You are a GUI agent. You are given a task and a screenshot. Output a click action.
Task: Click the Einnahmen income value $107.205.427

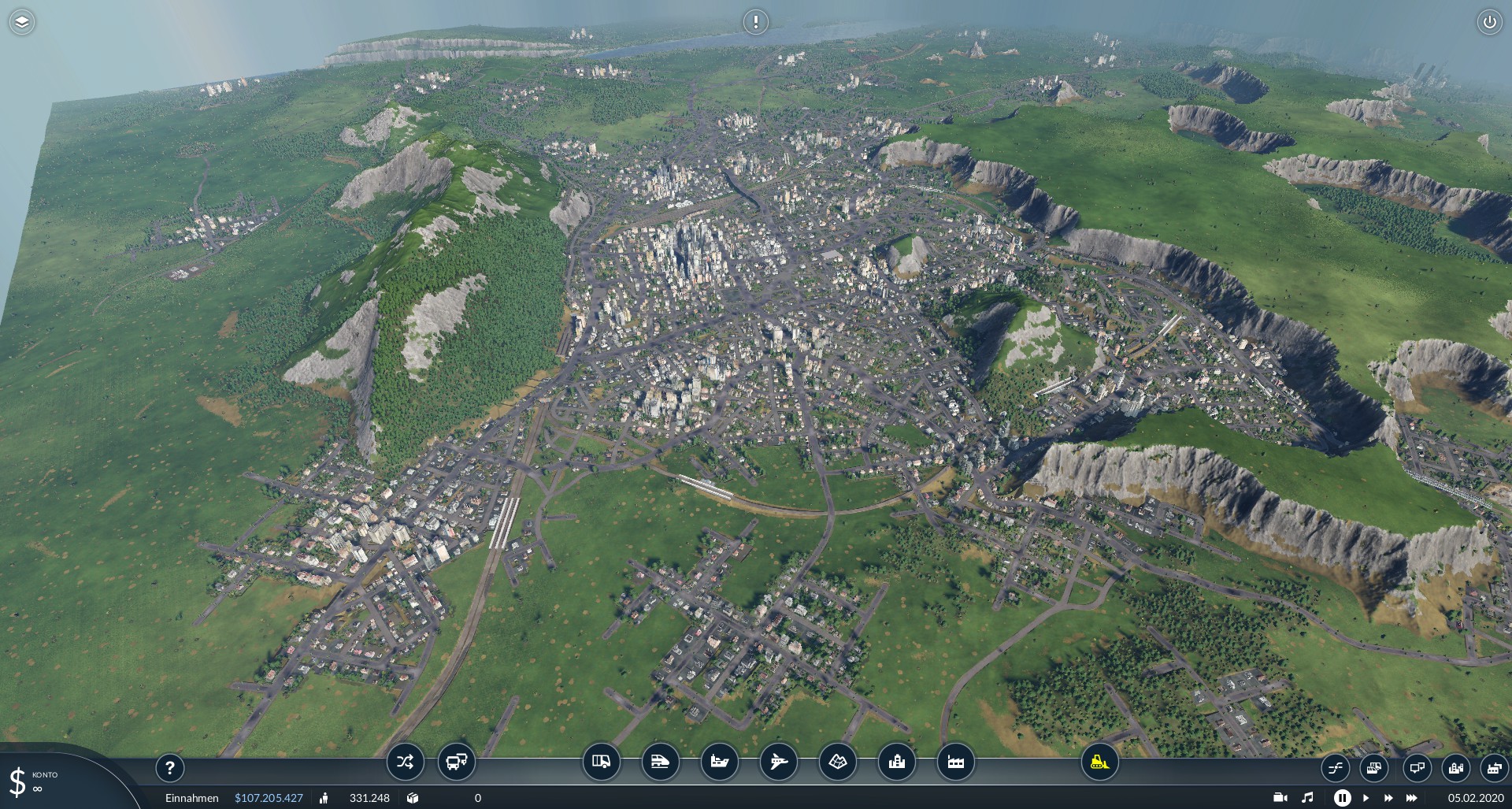[x=269, y=798]
